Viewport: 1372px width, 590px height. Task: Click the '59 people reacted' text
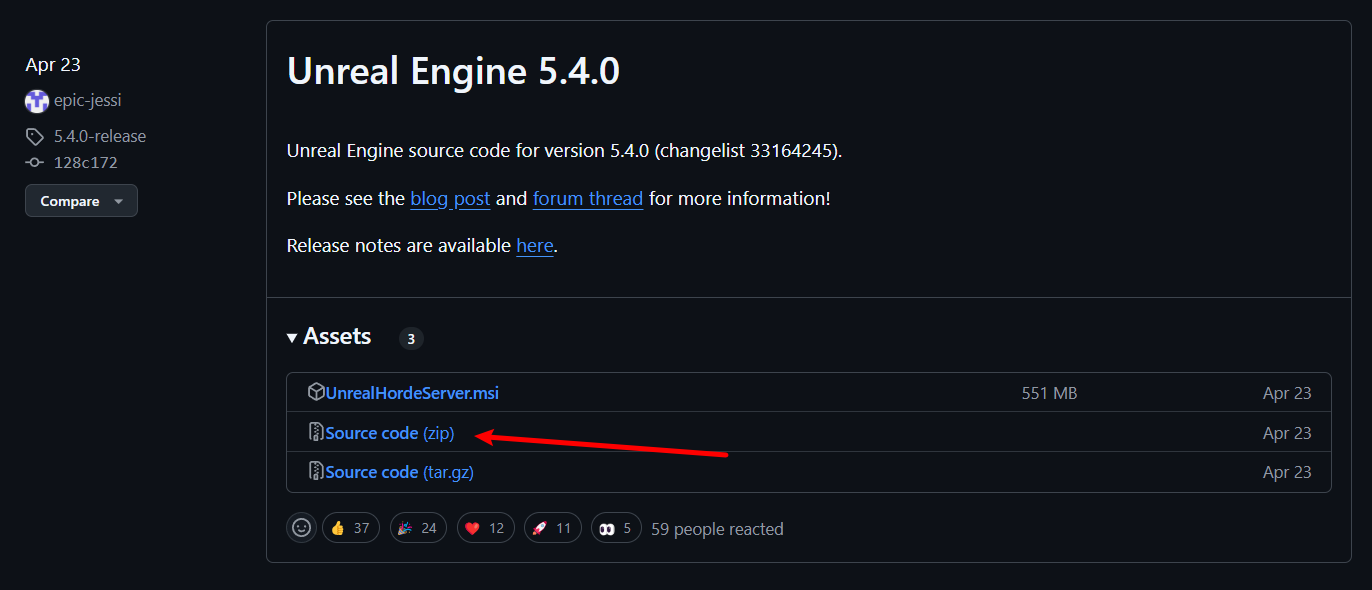[x=717, y=529]
